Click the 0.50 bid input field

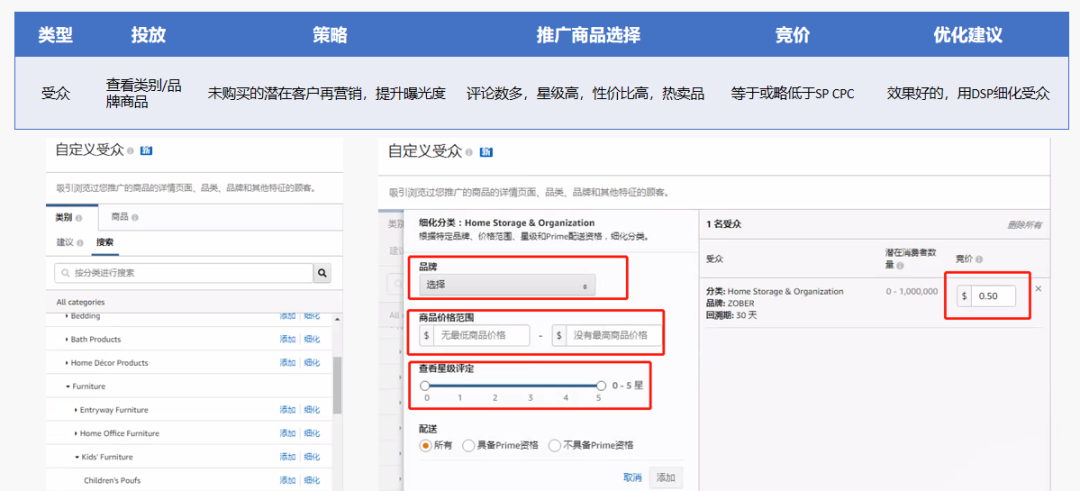994,296
